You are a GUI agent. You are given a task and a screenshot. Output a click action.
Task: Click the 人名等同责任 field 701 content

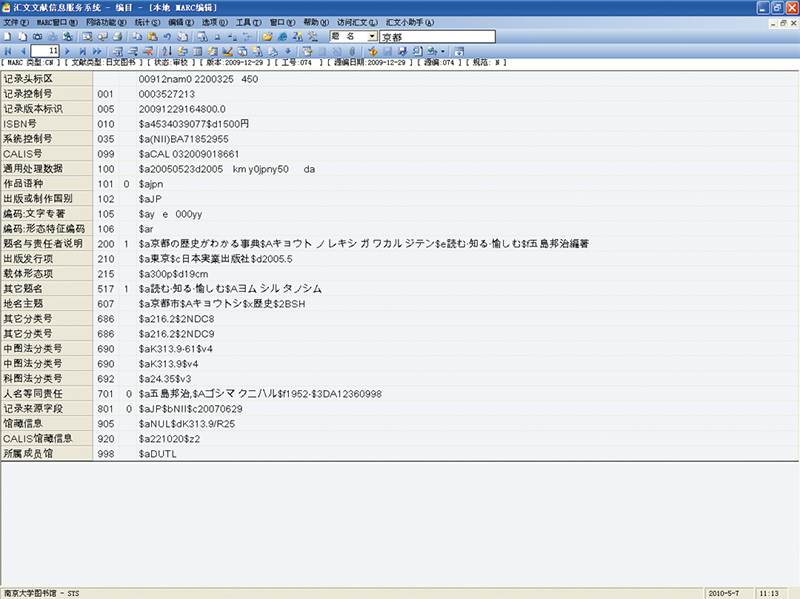tap(260, 394)
